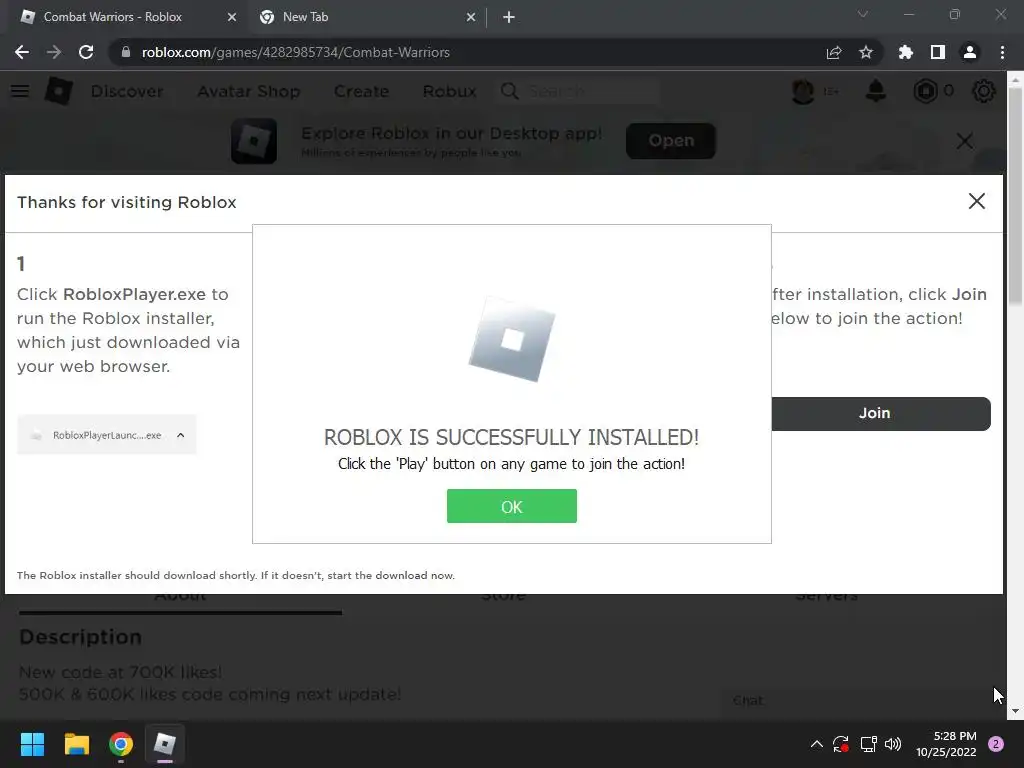Click the green OK button
Image resolution: width=1024 pixels, height=768 pixels.
pyautogui.click(x=511, y=506)
